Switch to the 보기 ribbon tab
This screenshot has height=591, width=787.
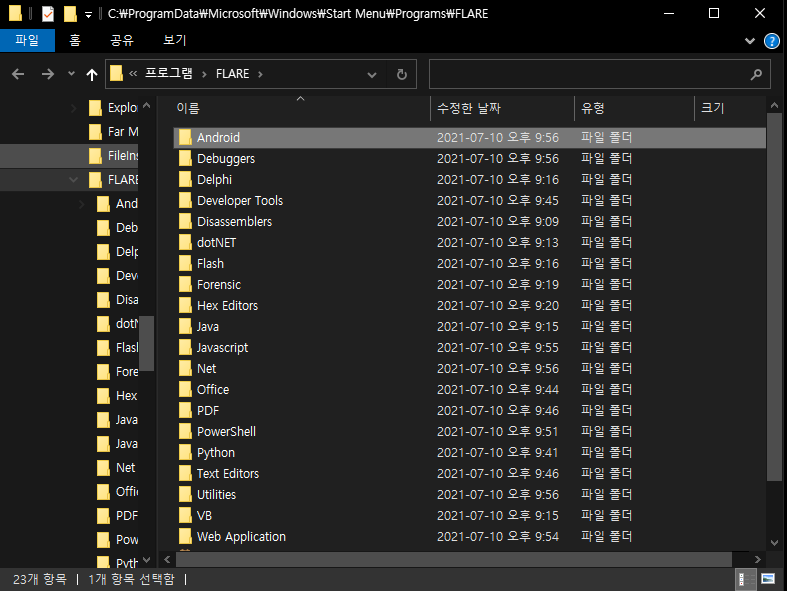(175, 40)
